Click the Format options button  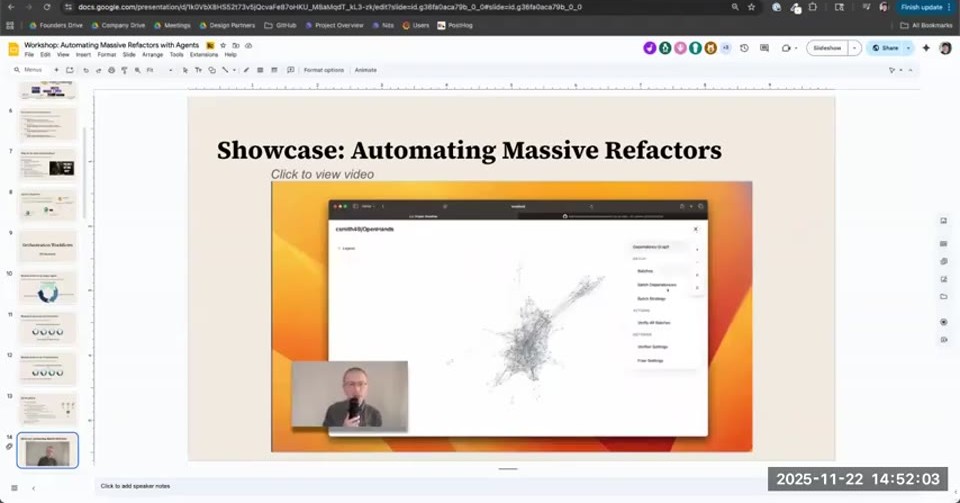(324, 70)
